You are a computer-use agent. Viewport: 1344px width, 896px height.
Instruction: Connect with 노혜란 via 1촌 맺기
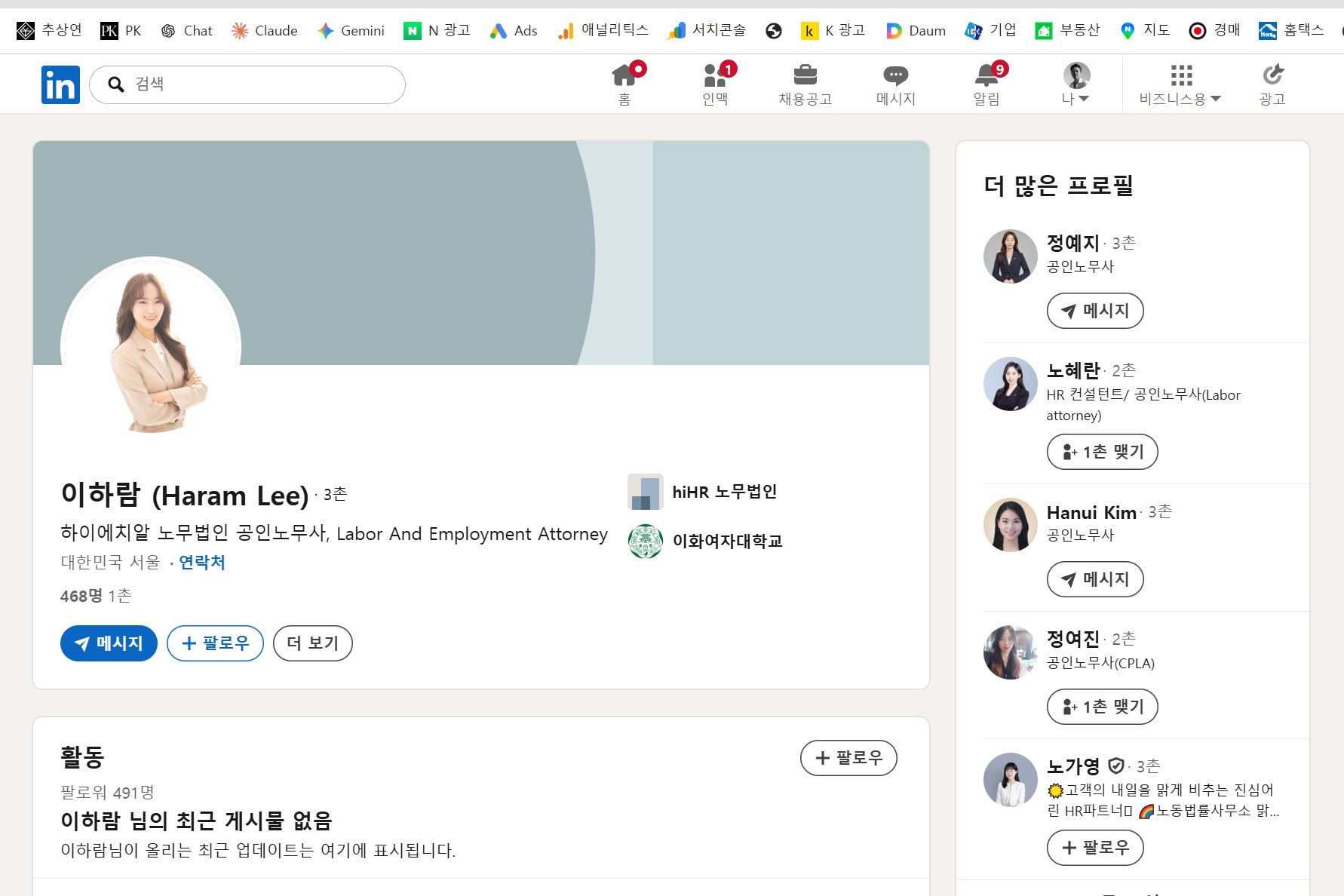pos(1103,452)
